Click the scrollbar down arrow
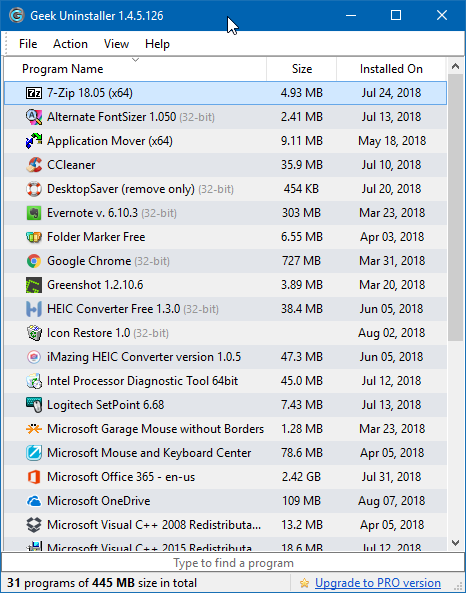 (x=456, y=543)
